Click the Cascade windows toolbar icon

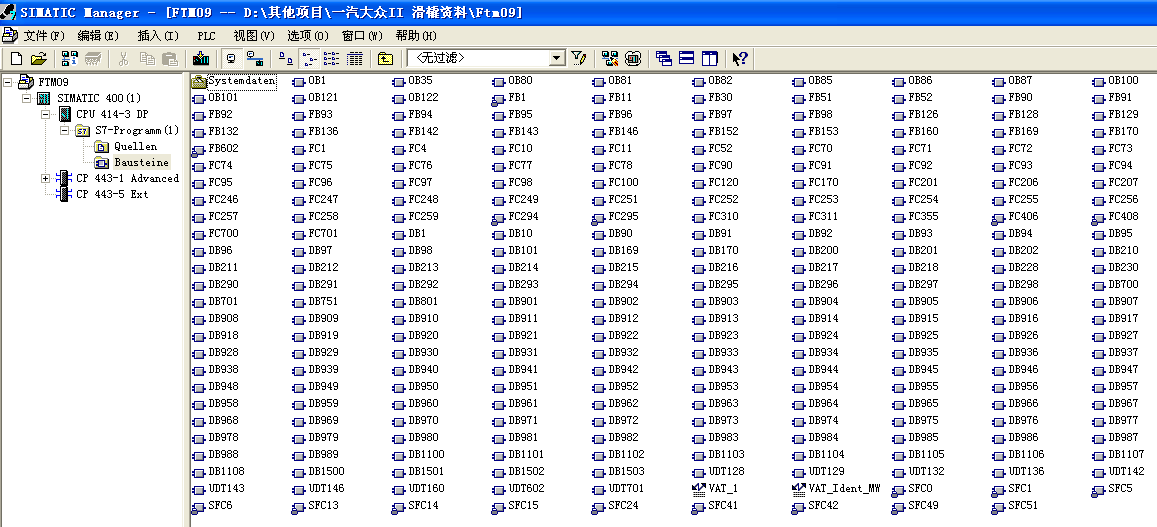pyautogui.click(x=663, y=59)
